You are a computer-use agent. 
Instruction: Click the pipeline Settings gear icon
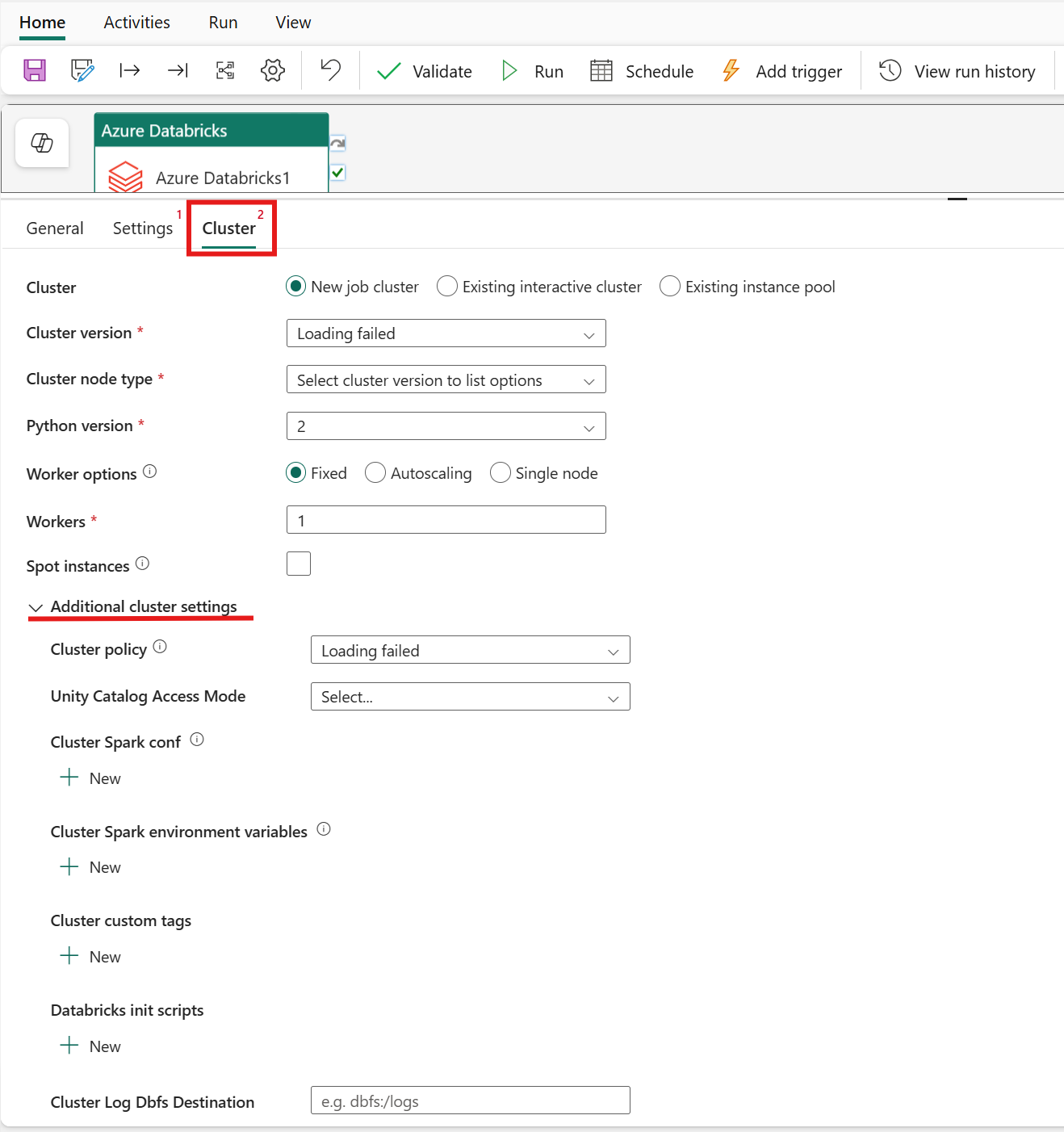[272, 70]
